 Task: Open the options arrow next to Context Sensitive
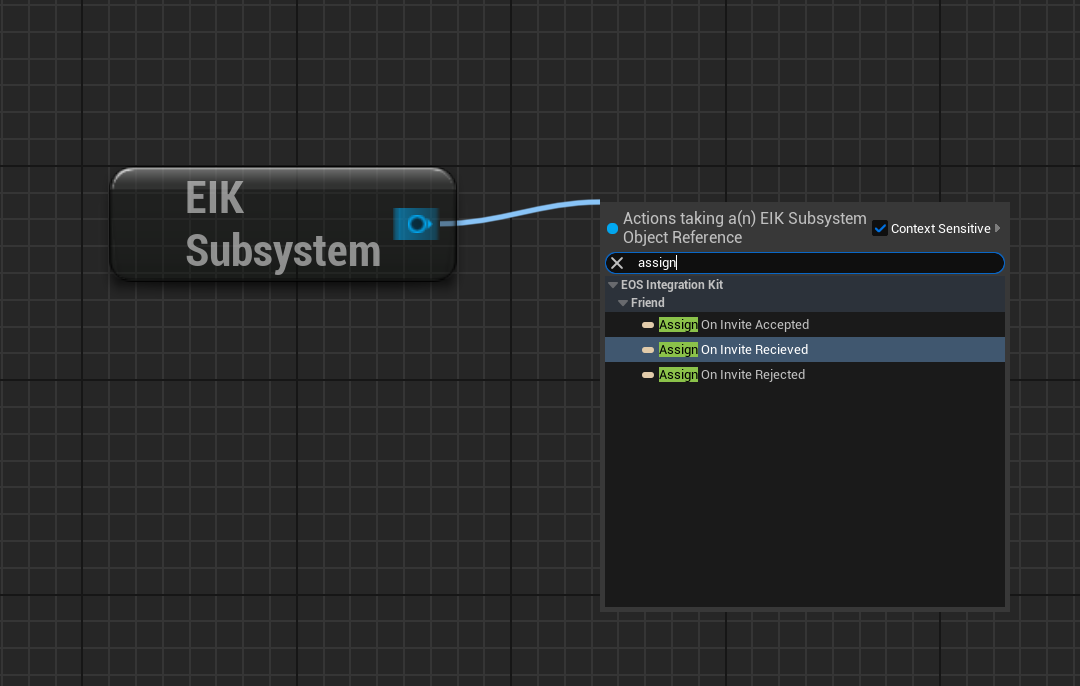[x=997, y=229]
